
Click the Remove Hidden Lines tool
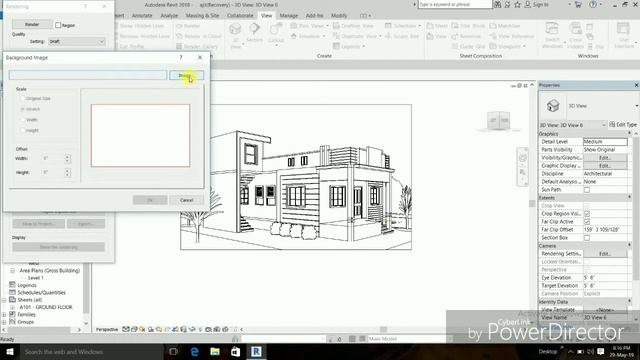click(144, 36)
